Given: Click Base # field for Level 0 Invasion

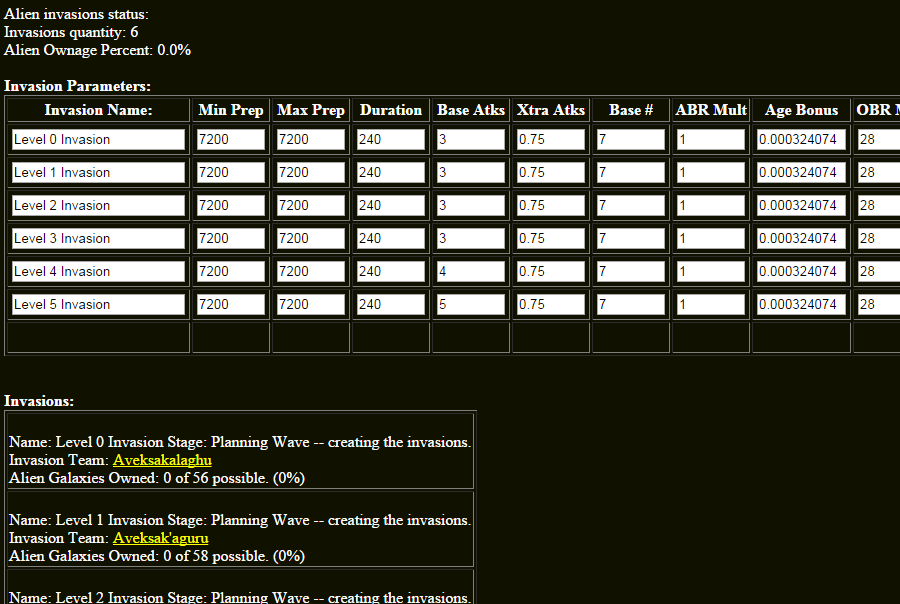Looking at the screenshot, I should [x=630, y=140].
